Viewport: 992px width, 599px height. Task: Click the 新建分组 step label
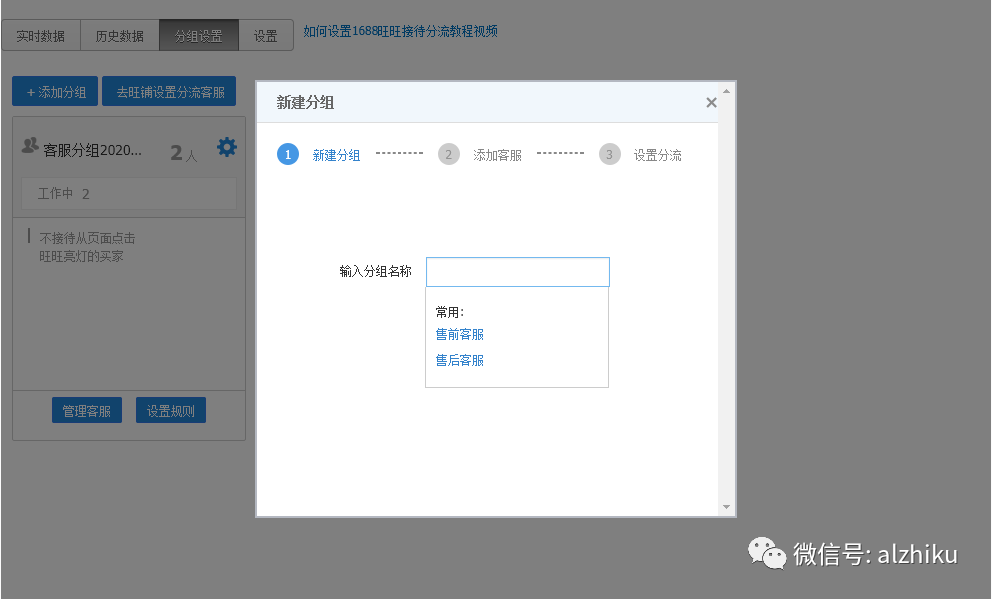(336, 155)
